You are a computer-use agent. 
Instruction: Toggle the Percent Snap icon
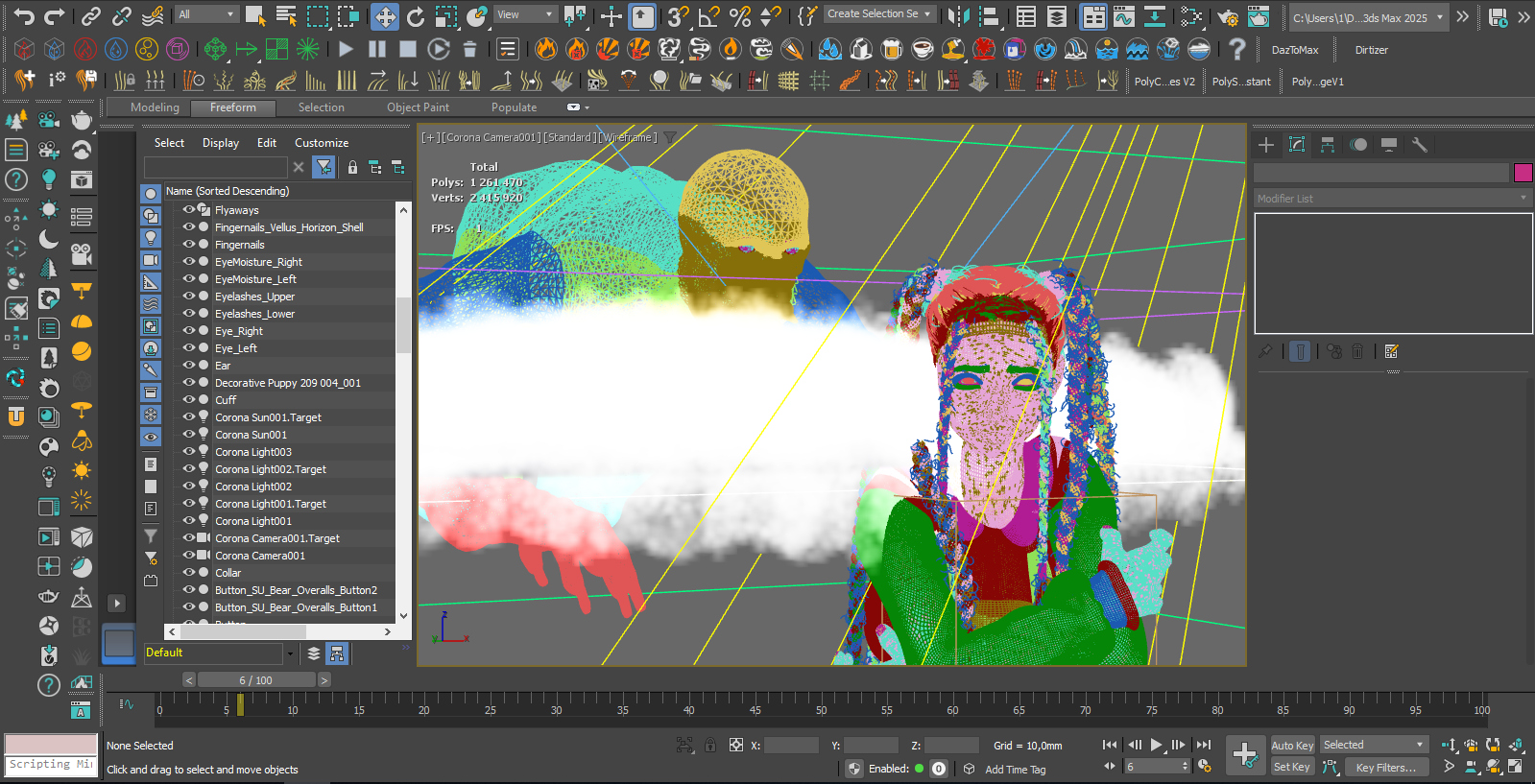pyautogui.click(x=740, y=16)
